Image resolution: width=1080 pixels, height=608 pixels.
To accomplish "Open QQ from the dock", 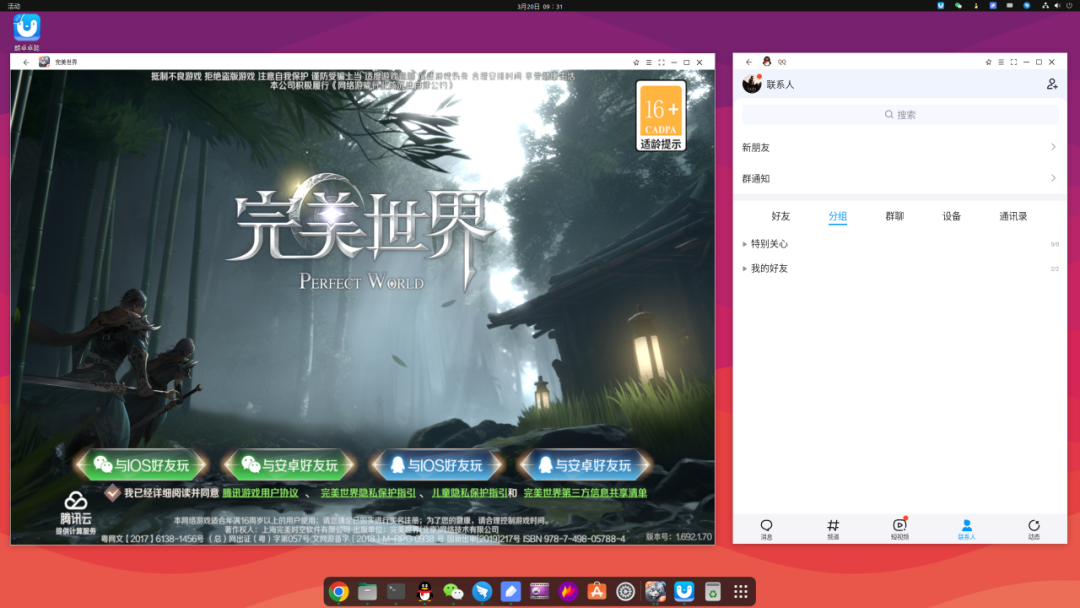I will click(424, 591).
